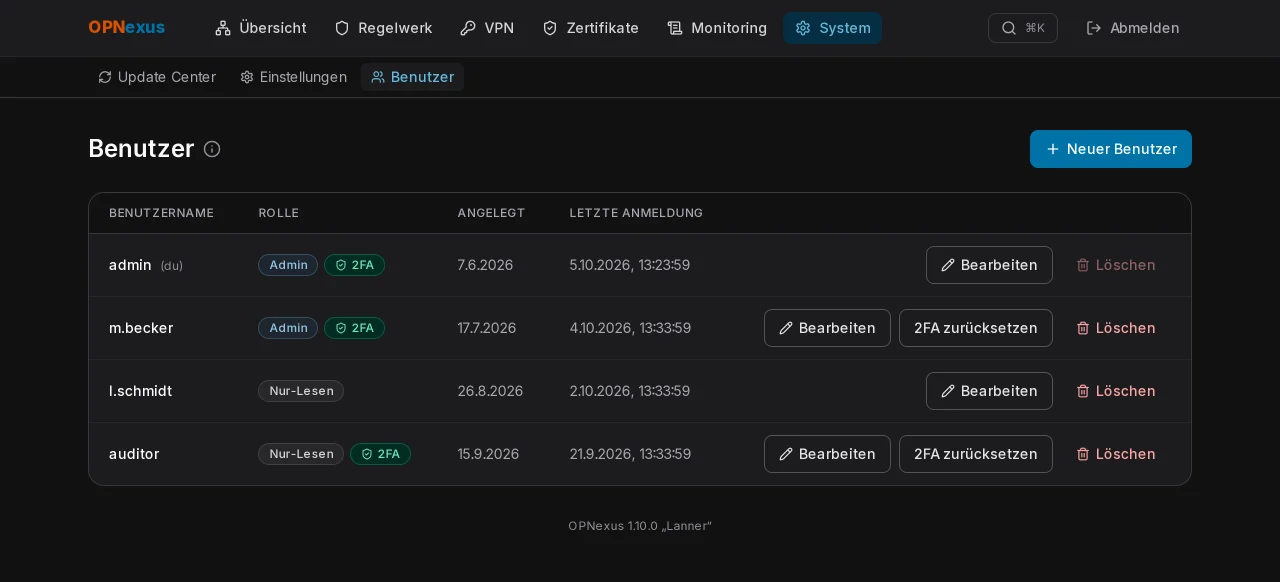This screenshot has width=1280, height=582.
Task: Click the 2FA badge in auditor row
Action: coord(380,454)
